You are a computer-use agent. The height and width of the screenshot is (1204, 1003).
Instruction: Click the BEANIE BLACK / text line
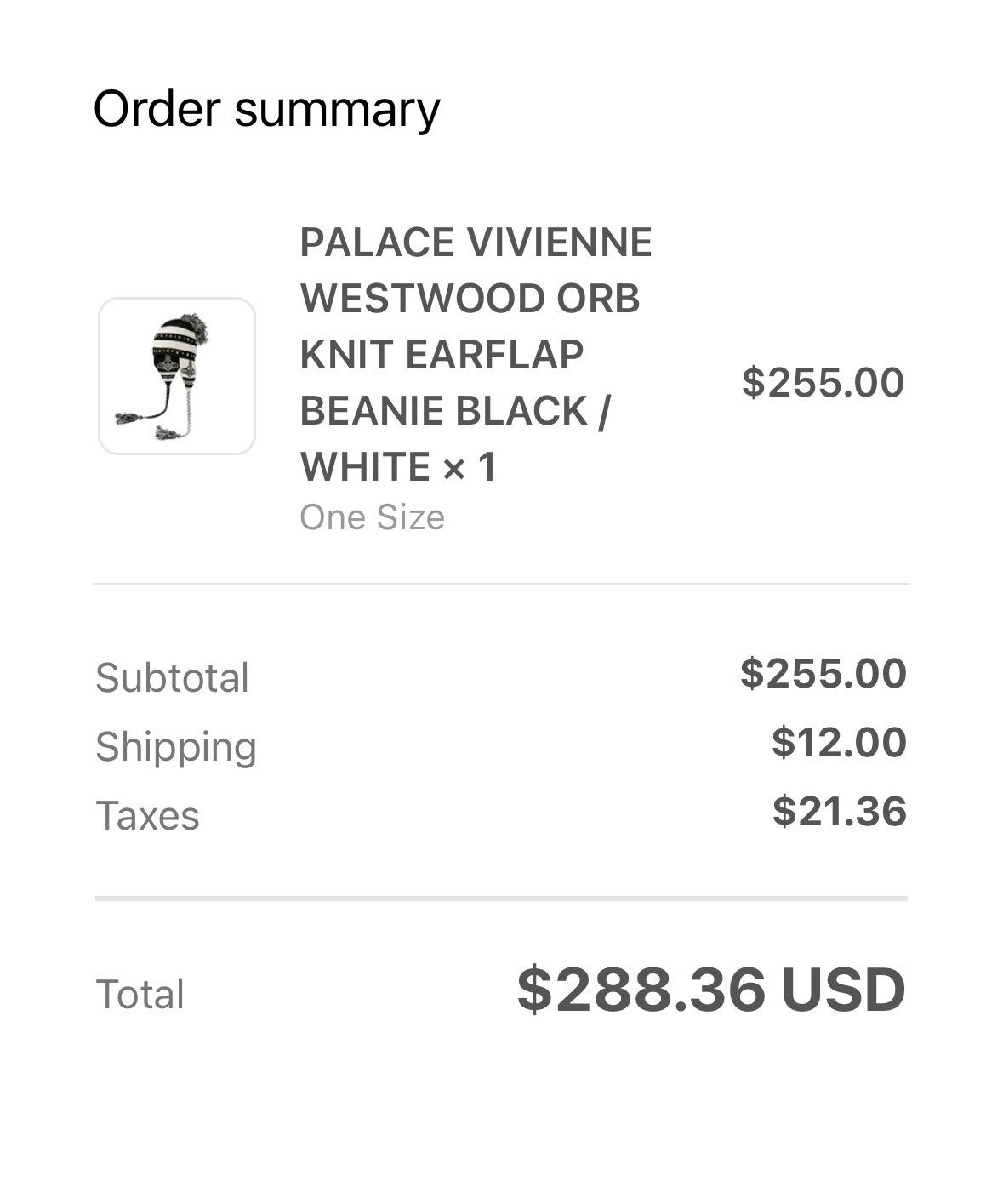454,411
